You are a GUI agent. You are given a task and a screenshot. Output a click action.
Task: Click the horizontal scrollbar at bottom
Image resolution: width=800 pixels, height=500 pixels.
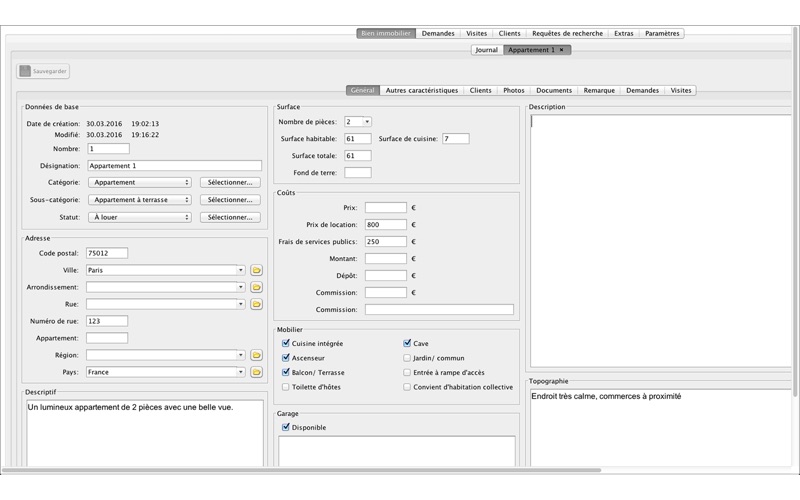(x=302, y=470)
